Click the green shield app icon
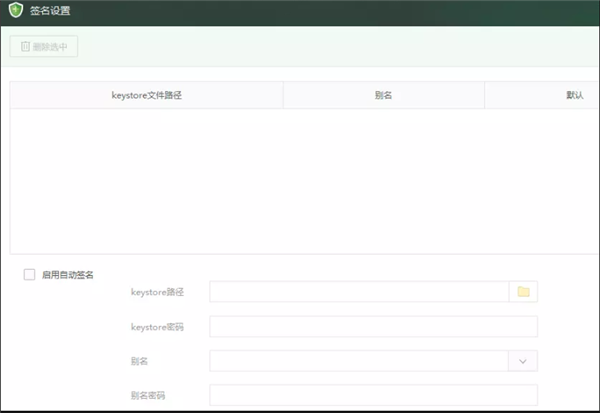Screen dimensions: 600x413 coord(15,12)
